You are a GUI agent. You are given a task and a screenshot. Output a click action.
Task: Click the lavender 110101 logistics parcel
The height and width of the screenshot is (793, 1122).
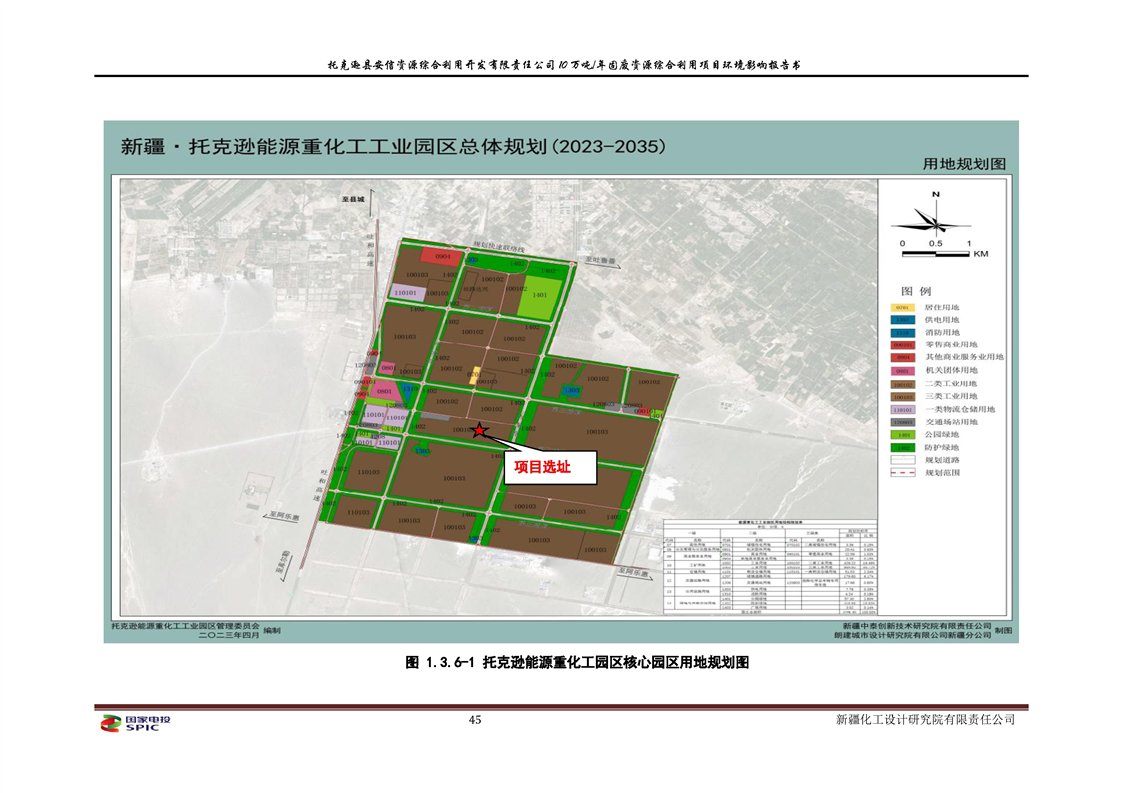tap(407, 291)
